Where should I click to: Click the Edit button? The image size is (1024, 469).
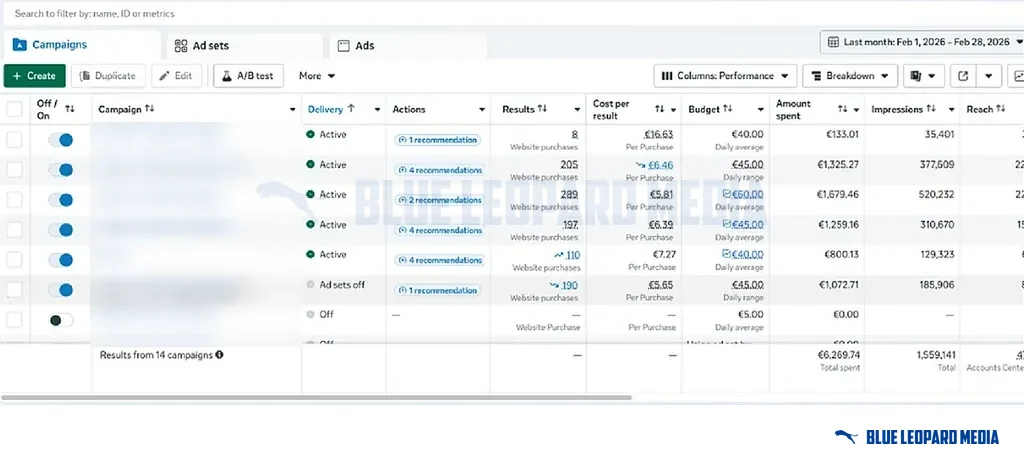coord(176,76)
